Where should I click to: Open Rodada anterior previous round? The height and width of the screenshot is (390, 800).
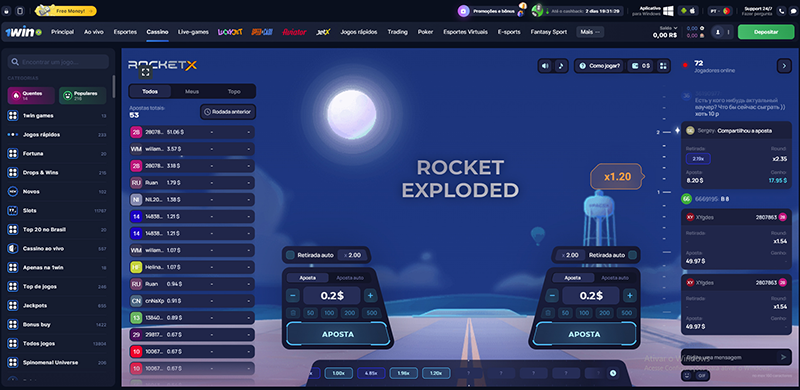click(228, 112)
